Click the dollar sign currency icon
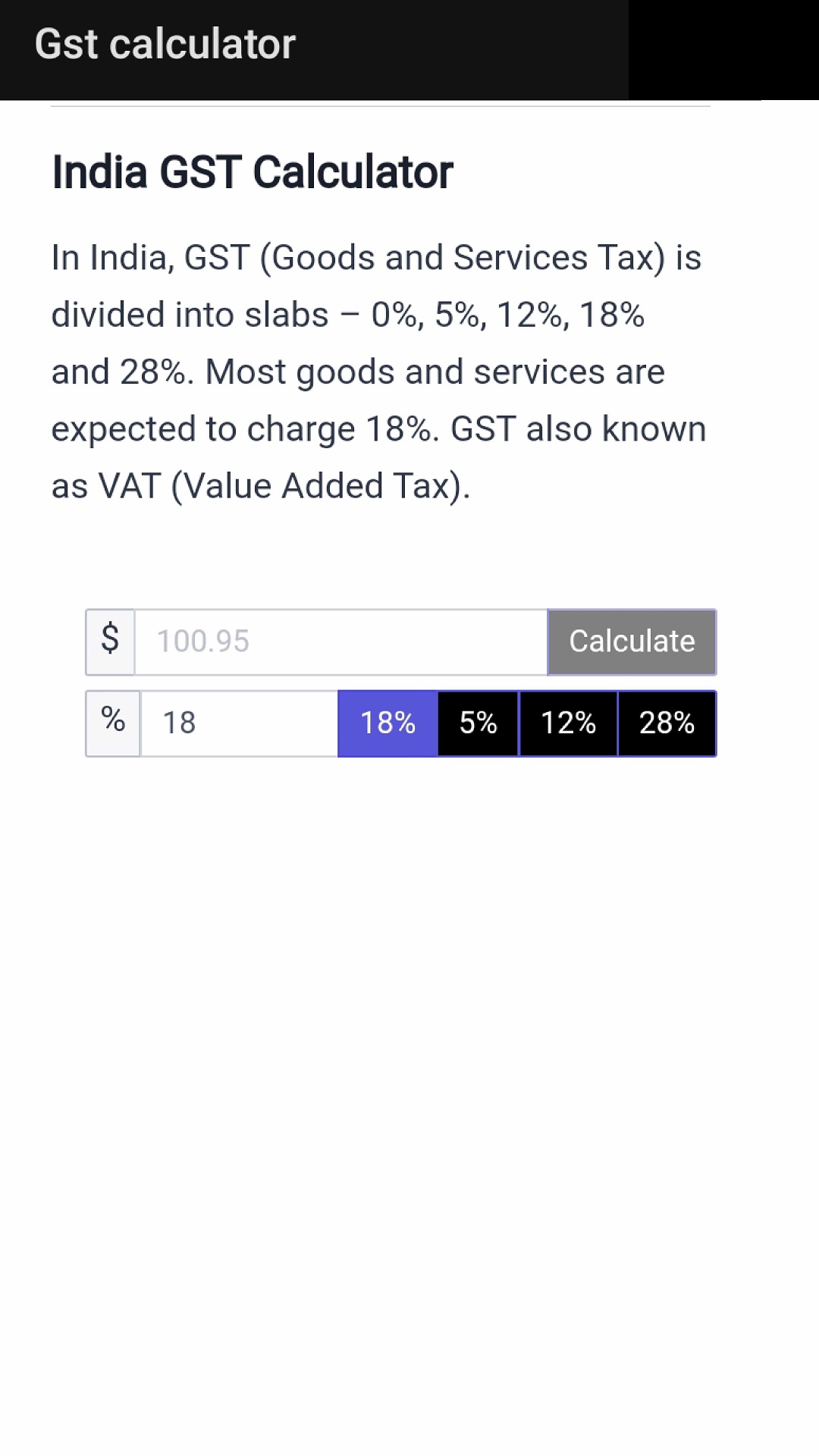Screen dimensions: 819x1456 coord(110,641)
